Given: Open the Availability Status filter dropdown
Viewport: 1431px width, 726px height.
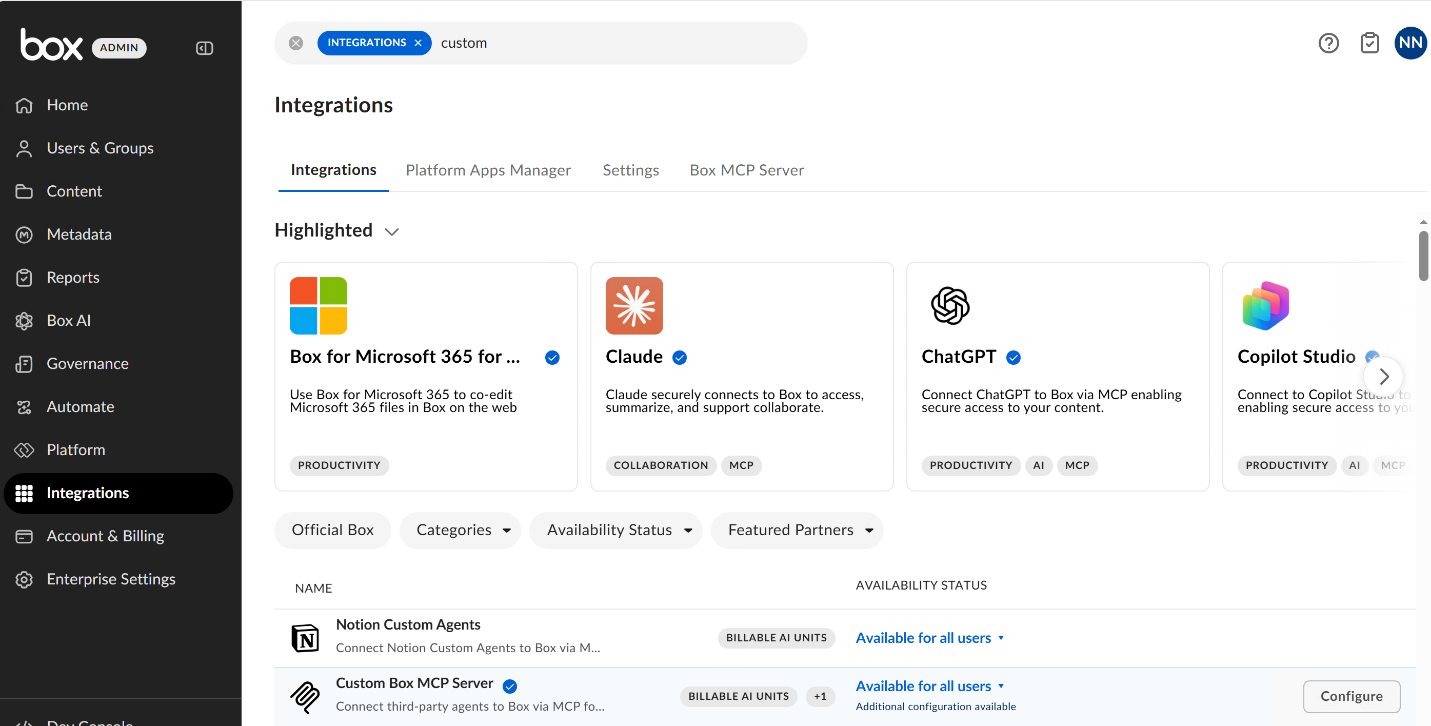Looking at the screenshot, I should pos(616,530).
